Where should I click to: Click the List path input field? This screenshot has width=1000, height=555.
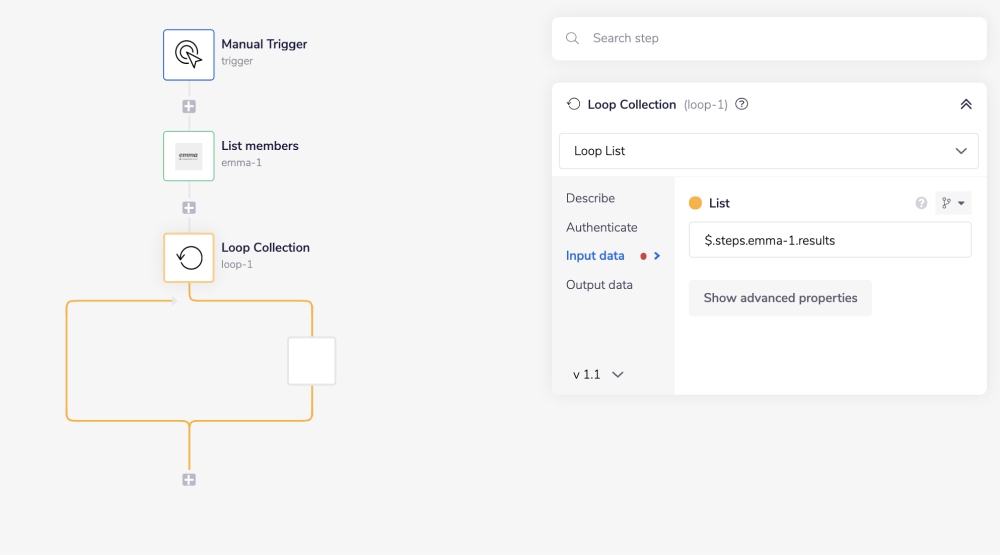(x=830, y=240)
